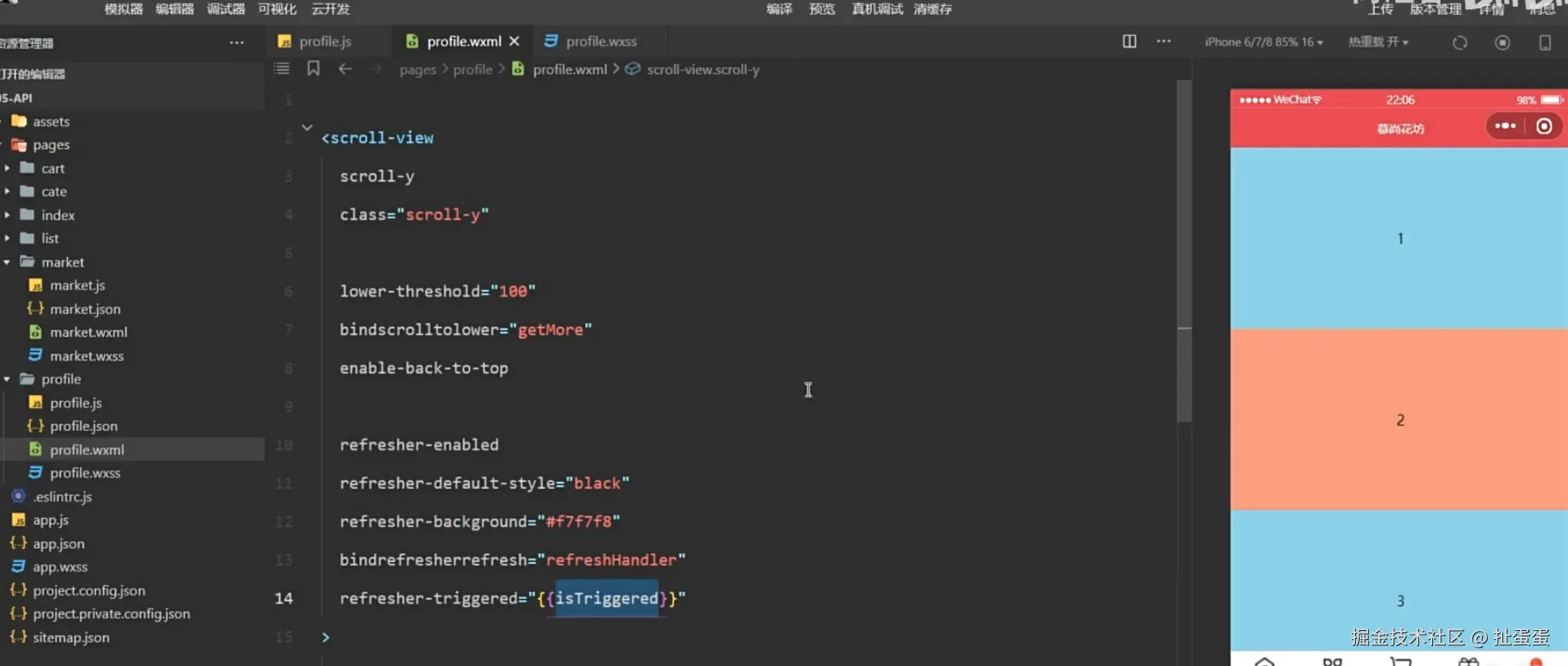This screenshot has width=1568, height=666.
Task: Click the 预览 preview button
Action: click(x=822, y=9)
